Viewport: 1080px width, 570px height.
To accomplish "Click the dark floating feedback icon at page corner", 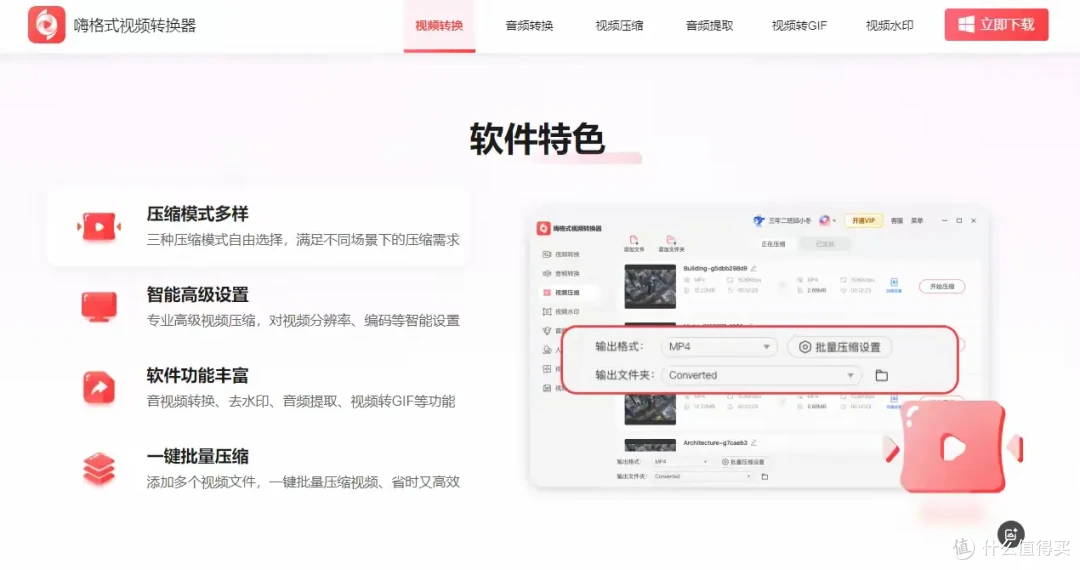I will point(1010,534).
